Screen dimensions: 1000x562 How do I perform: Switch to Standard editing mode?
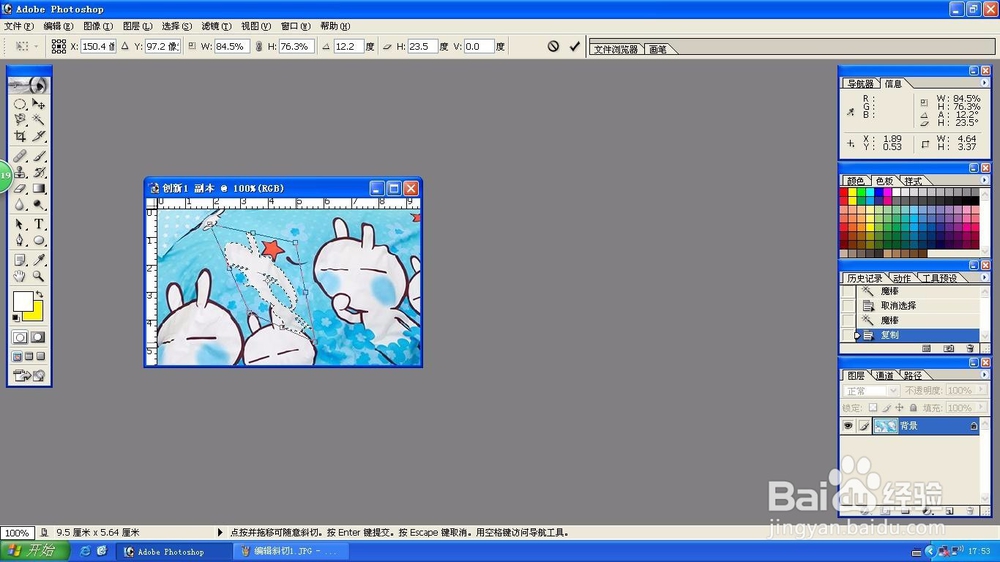pyautogui.click(x=20, y=337)
